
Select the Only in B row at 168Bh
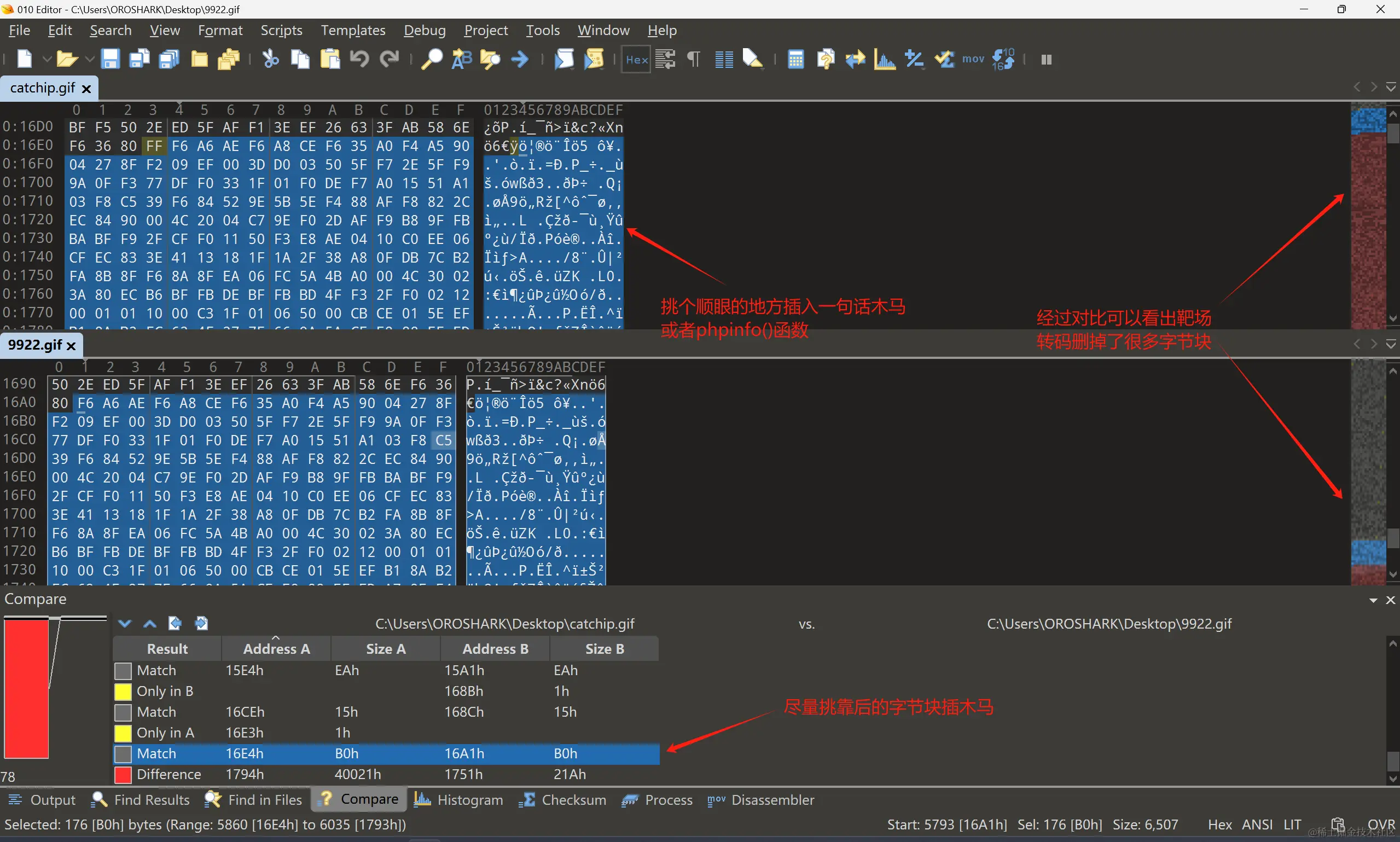[386, 691]
